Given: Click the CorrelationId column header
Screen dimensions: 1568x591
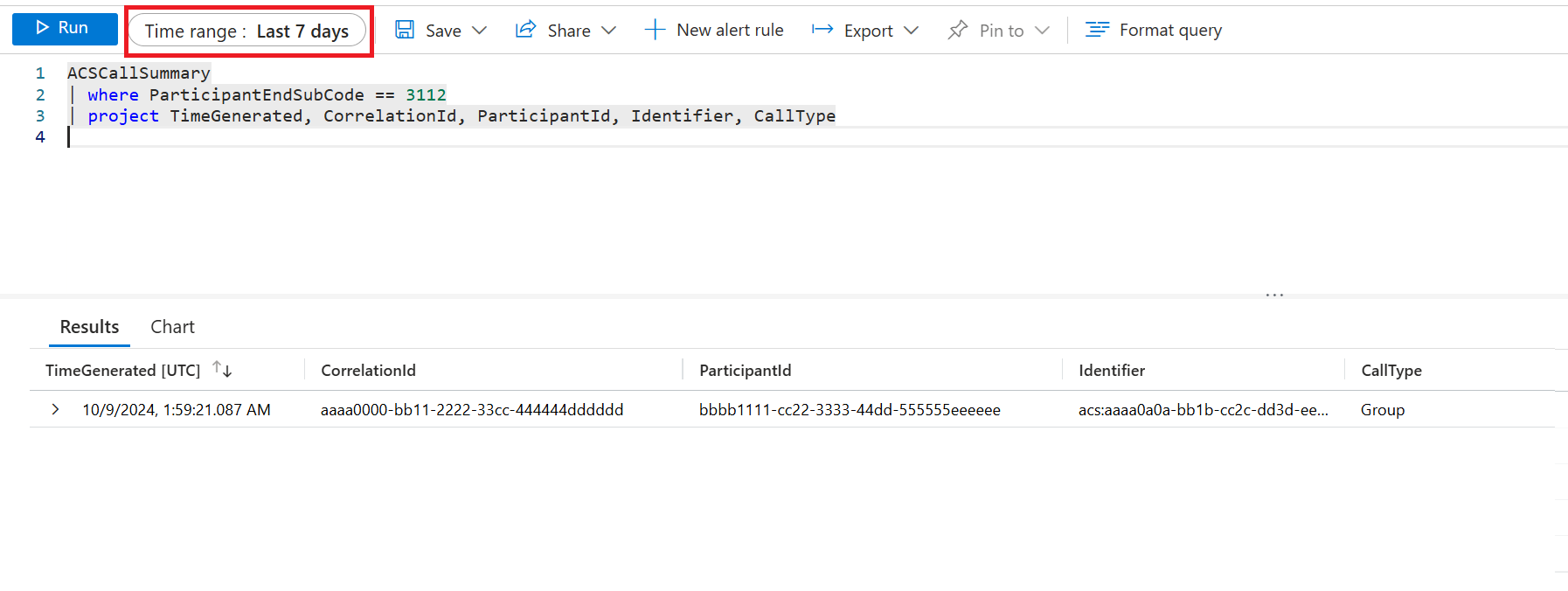Looking at the screenshot, I should [x=368, y=371].
